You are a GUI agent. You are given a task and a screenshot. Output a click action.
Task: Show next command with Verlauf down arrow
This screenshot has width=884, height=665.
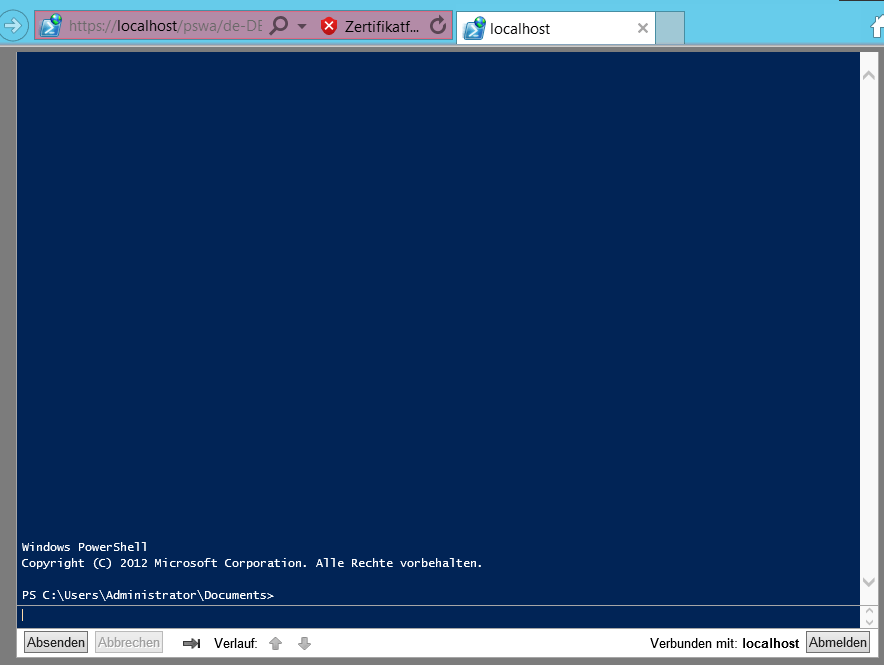pos(305,643)
